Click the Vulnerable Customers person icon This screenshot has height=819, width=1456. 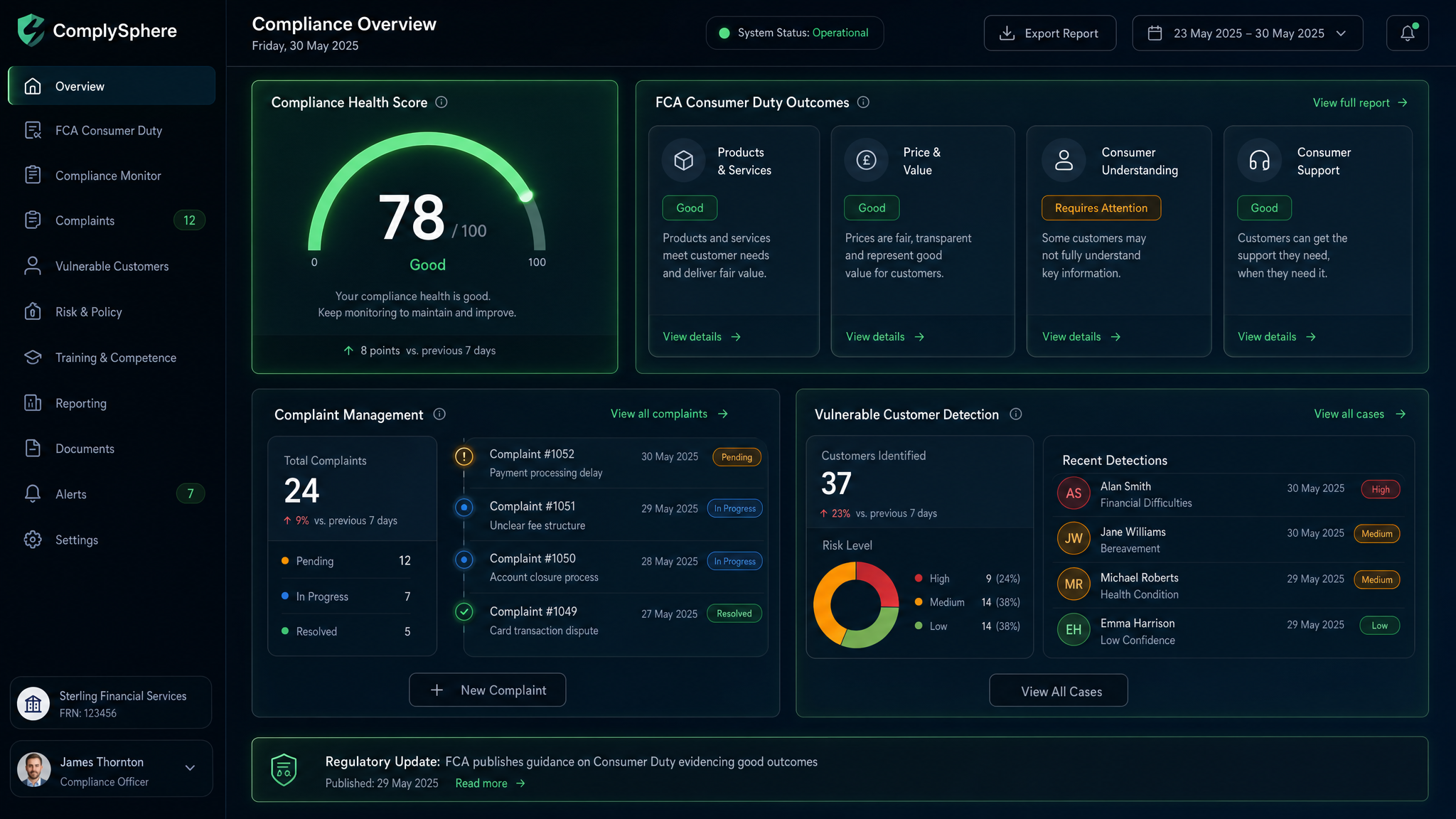click(x=33, y=266)
